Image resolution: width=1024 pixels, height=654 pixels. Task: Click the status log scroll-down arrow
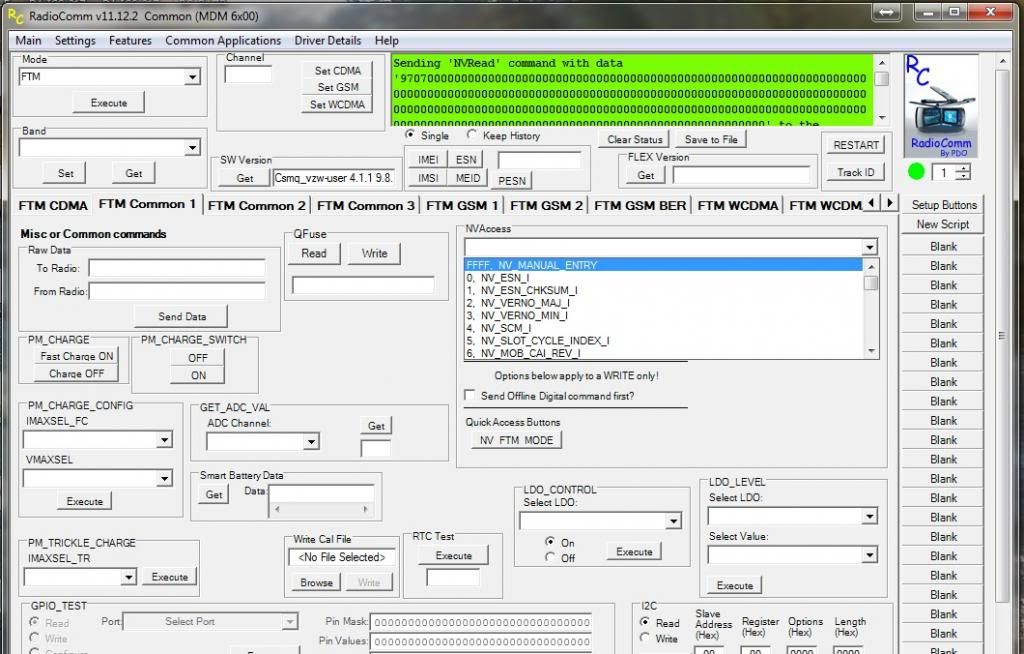coord(882,118)
